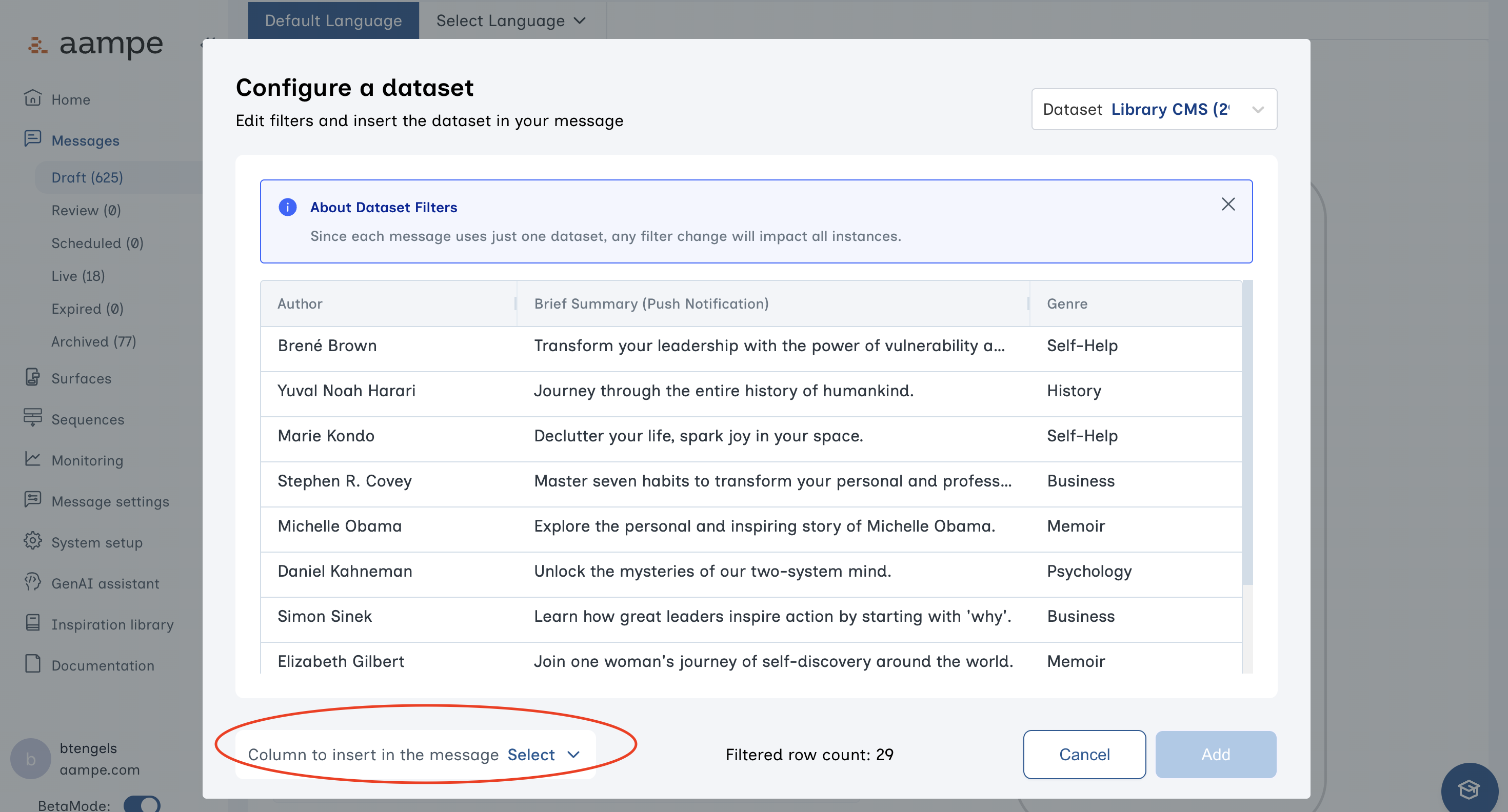
Task: Open Archived (77) messages
Action: click(x=94, y=341)
